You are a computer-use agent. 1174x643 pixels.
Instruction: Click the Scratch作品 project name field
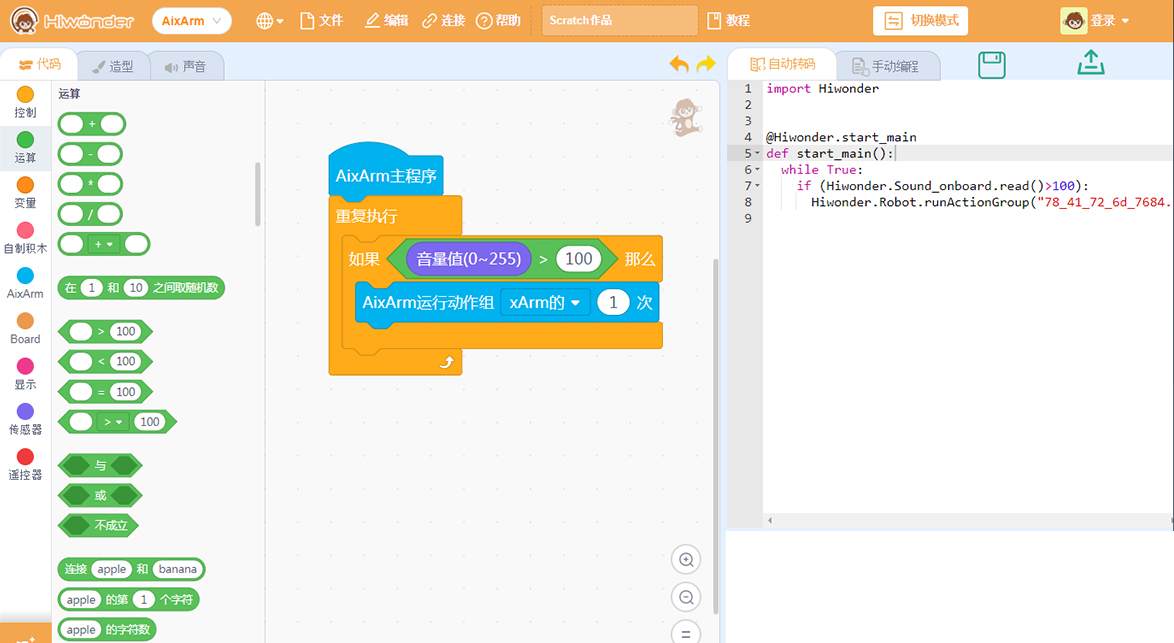coord(620,21)
